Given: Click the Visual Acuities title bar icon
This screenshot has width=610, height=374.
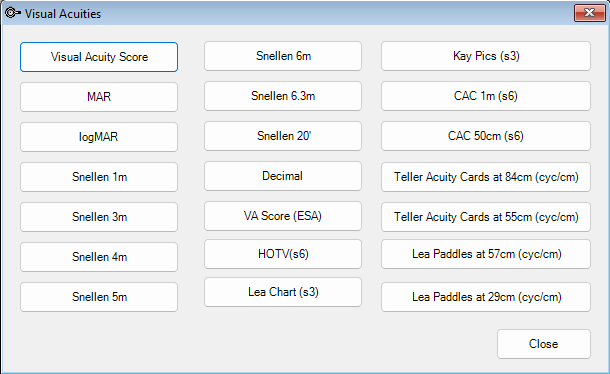Looking at the screenshot, I should coord(12,13).
